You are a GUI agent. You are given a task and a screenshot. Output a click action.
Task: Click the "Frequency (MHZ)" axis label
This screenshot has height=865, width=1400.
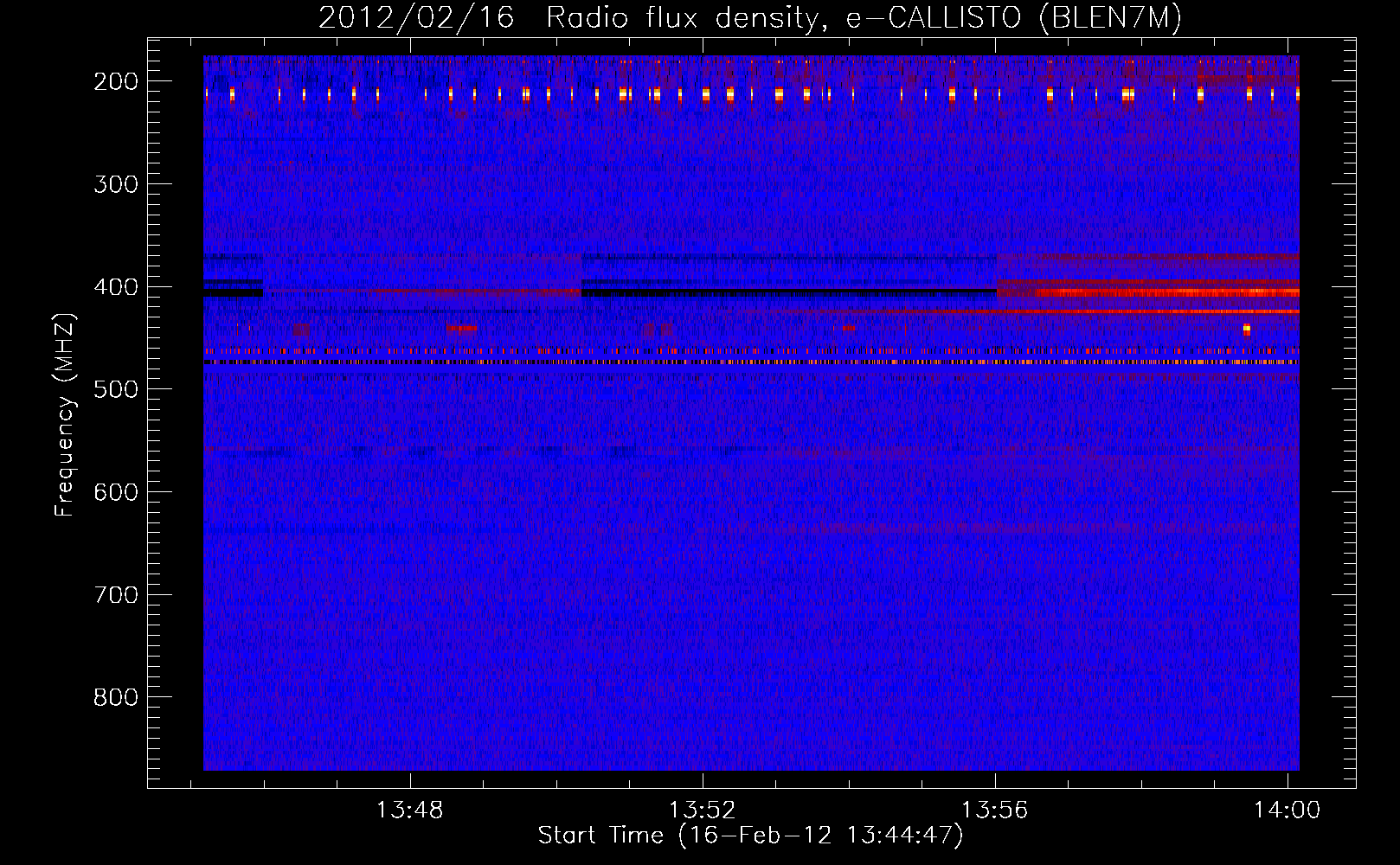[x=65, y=414]
